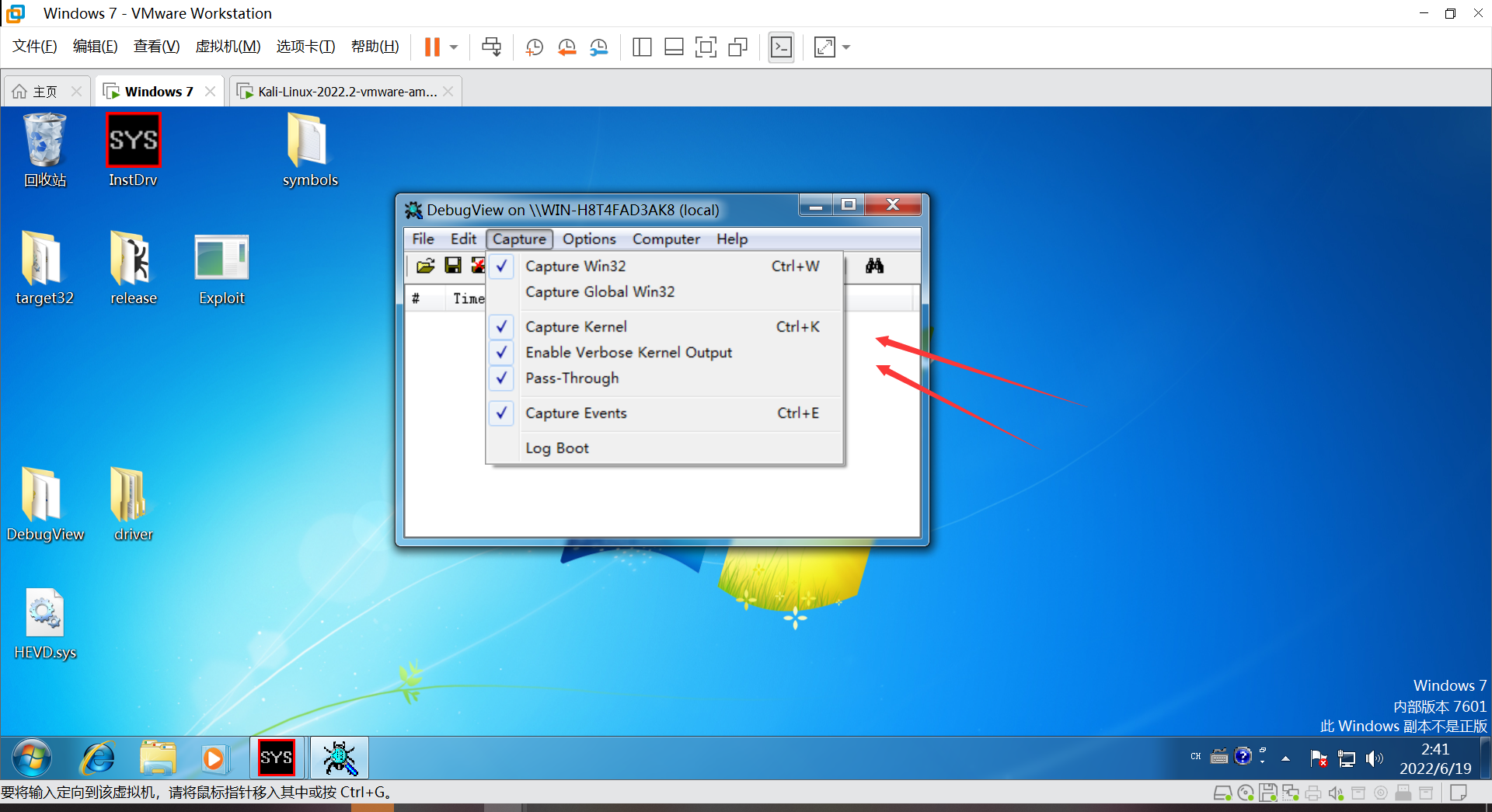Screen dimensions: 1492x812
Task: Select the release folder on desktop
Action: [x=133, y=269]
